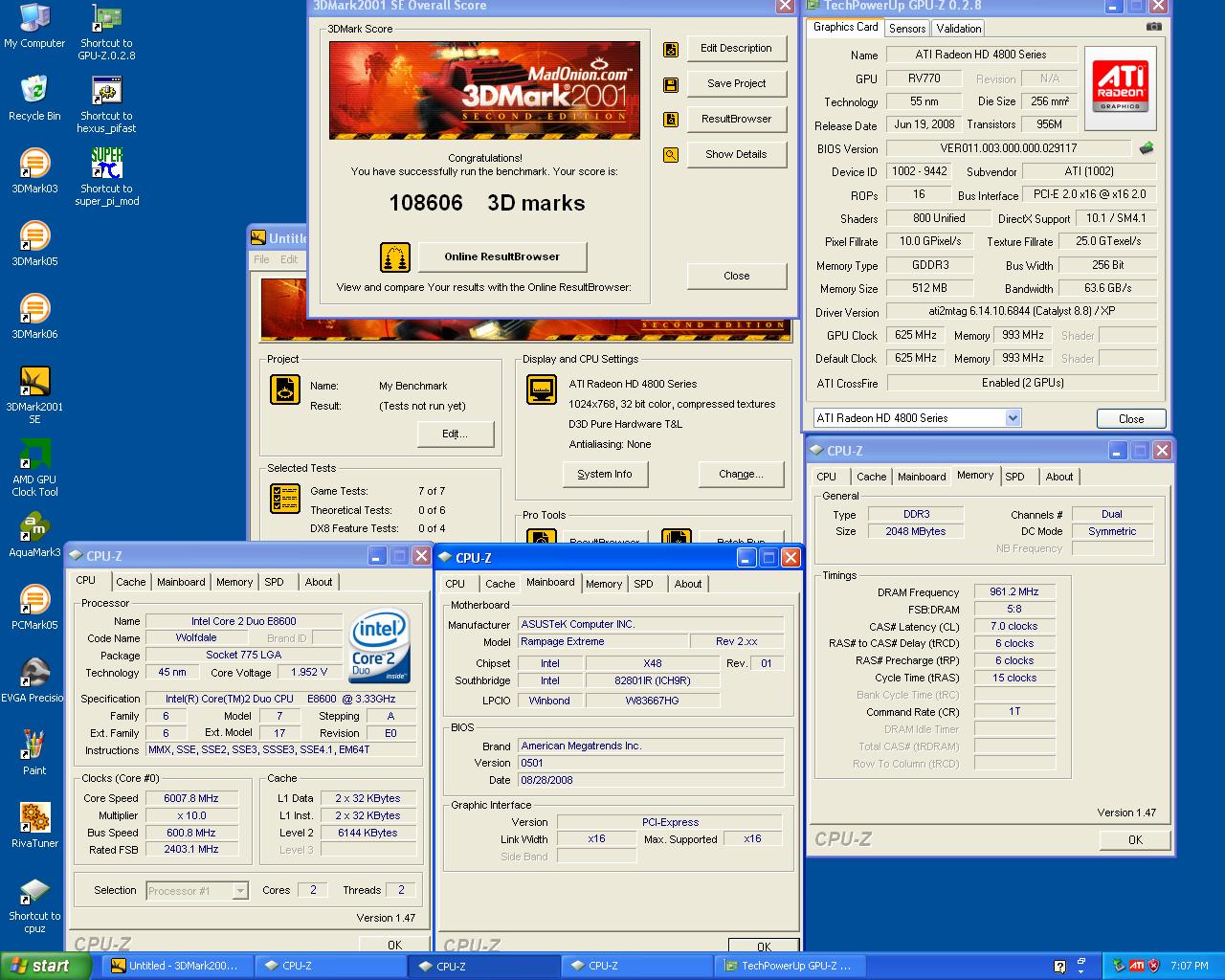Click ATI Radeon logo in GPU-Z
This screenshot has width=1225, height=980.
coord(1120,88)
